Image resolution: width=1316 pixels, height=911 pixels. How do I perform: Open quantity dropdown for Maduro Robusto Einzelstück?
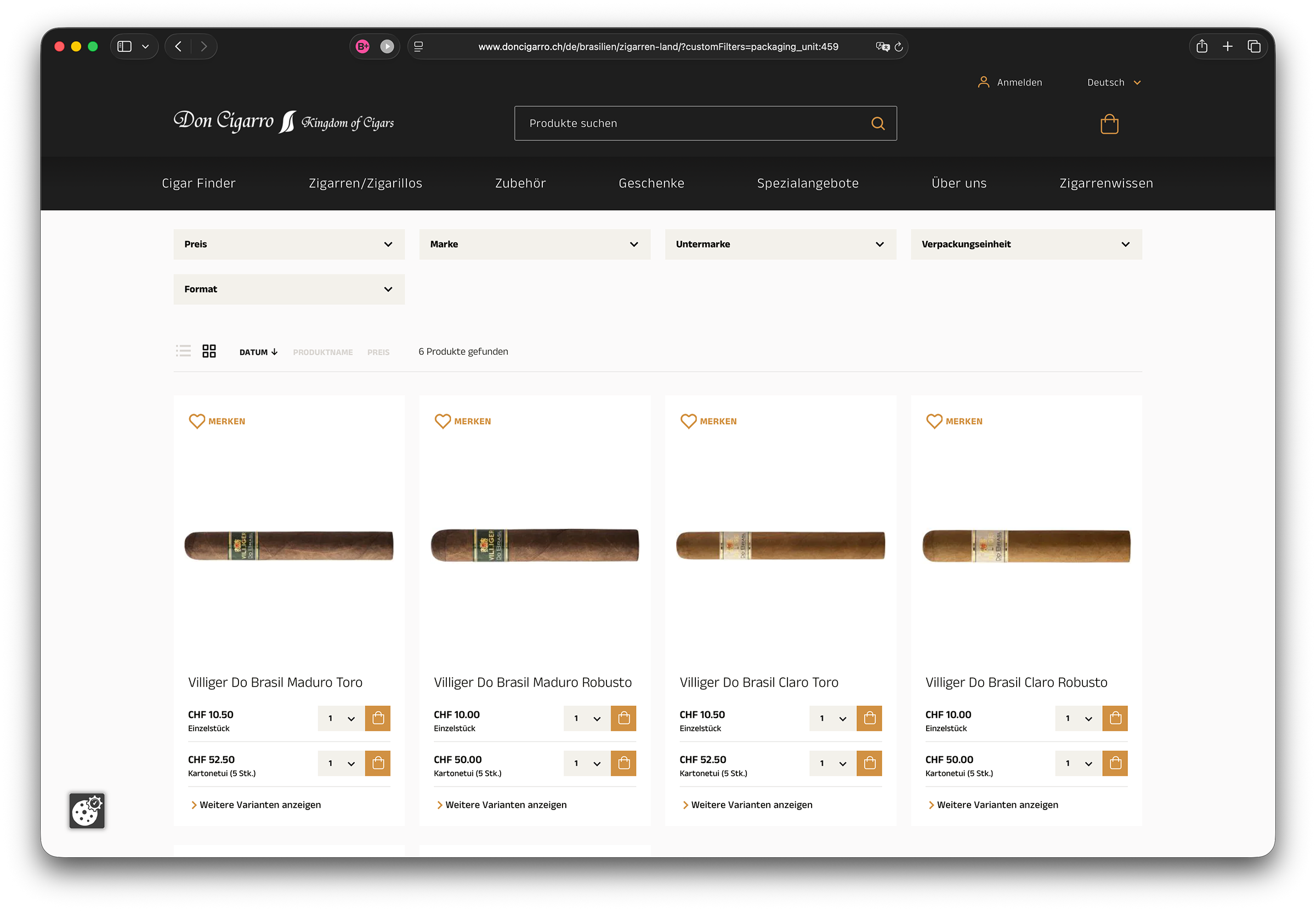coord(587,718)
